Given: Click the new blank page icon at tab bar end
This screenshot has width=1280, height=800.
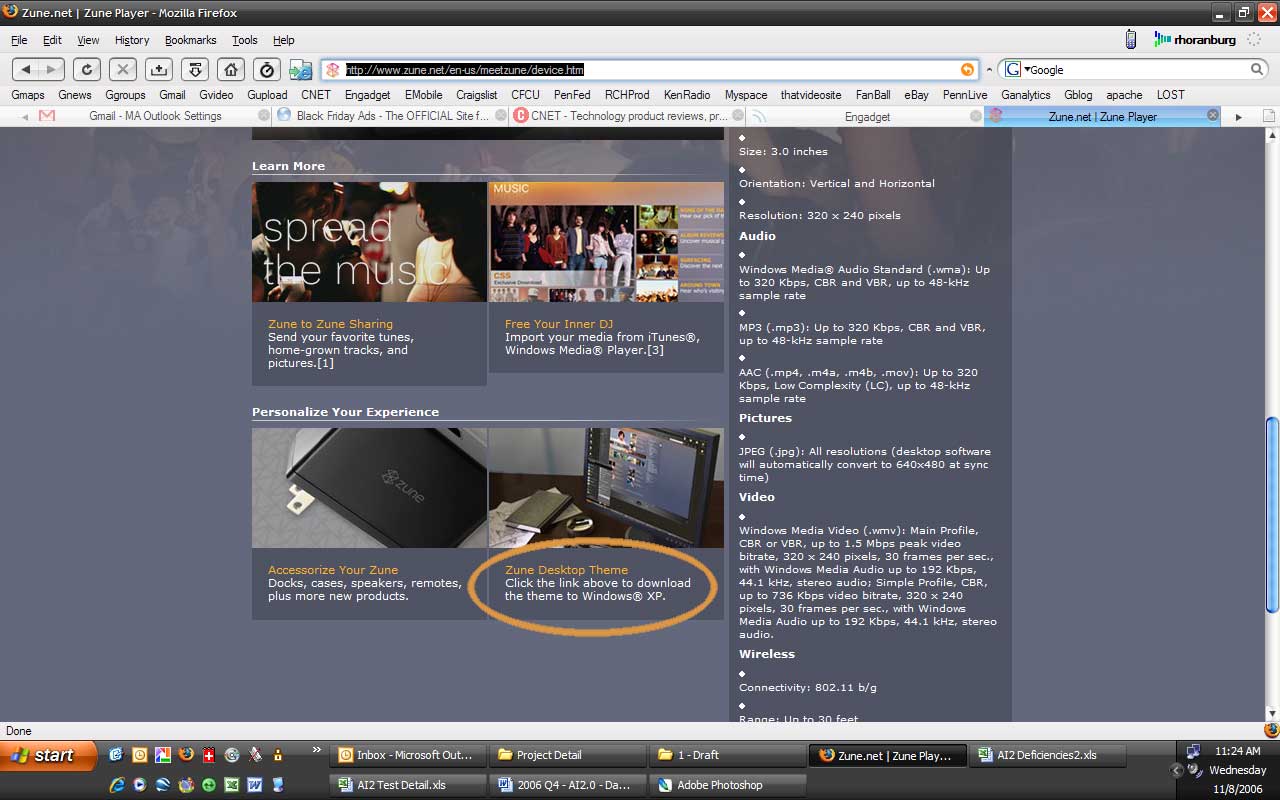Looking at the screenshot, I should (1268, 116).
